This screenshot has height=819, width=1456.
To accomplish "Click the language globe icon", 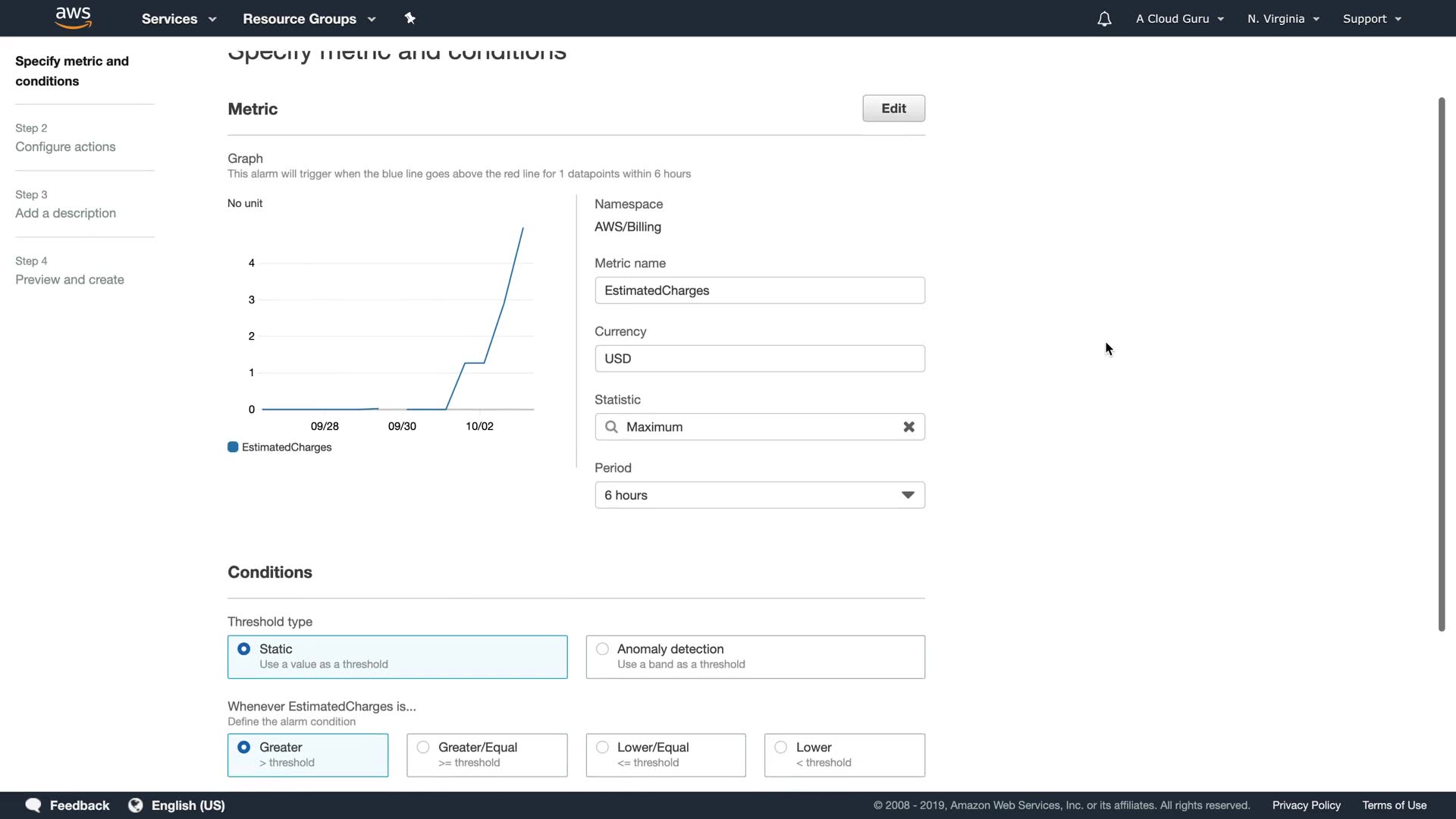I will click(136, 805).
